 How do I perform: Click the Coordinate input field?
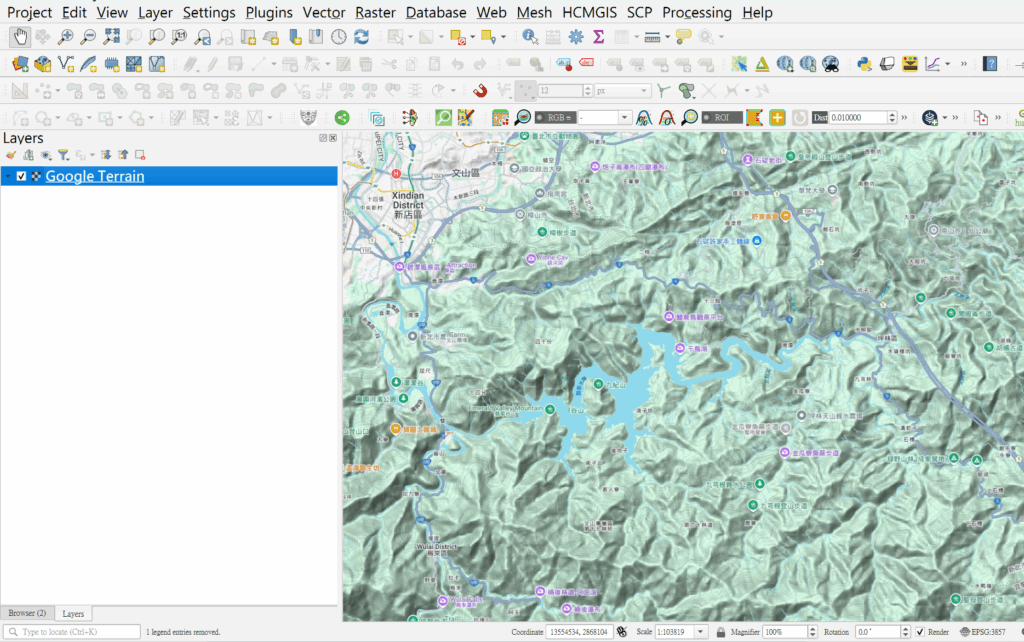[579, 632]
